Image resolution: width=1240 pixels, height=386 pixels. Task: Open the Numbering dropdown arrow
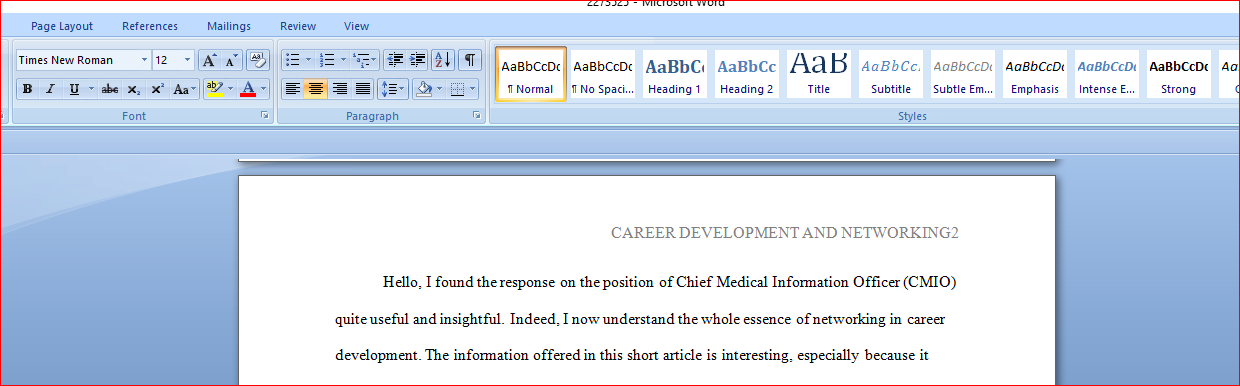343,60
